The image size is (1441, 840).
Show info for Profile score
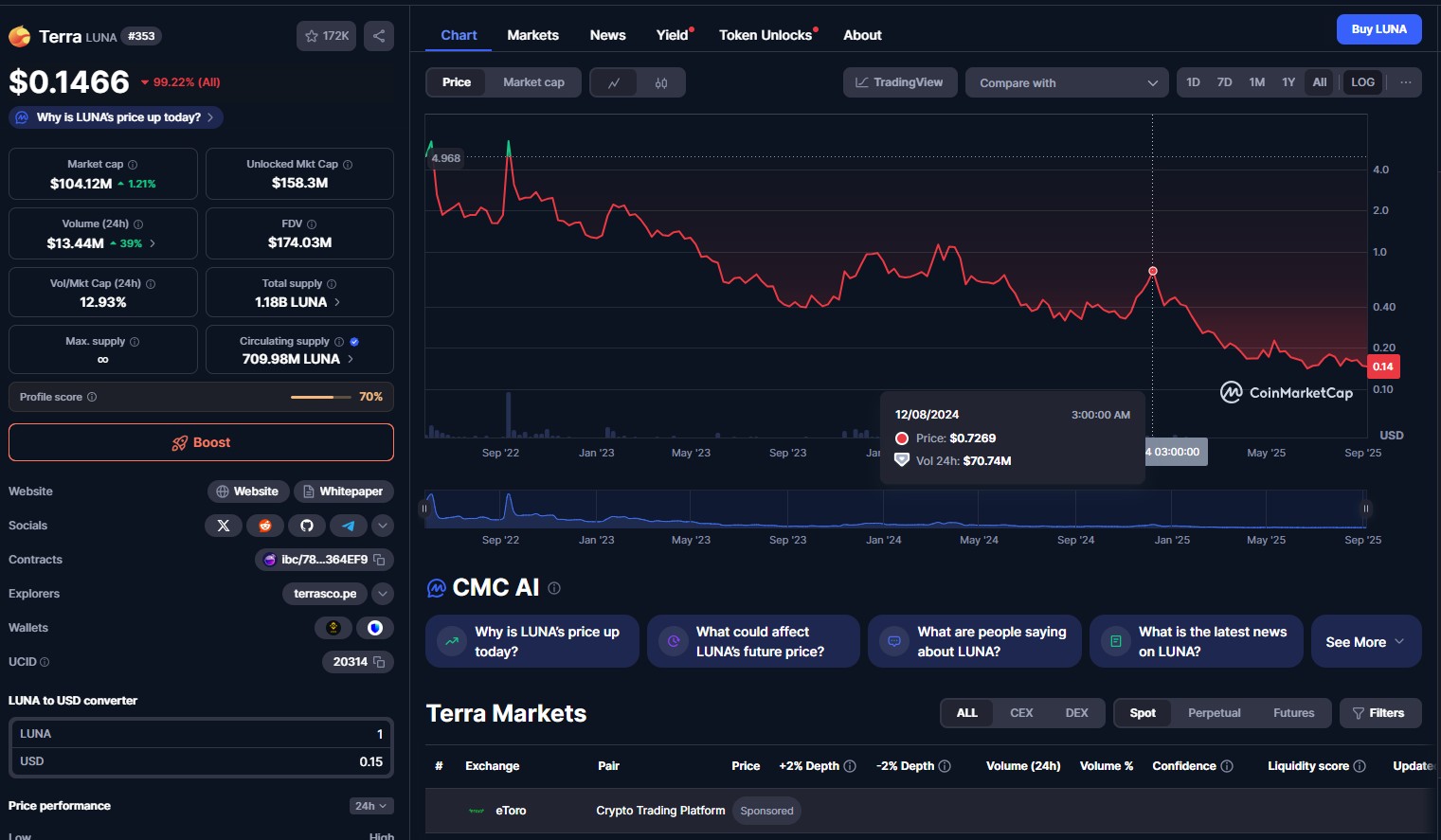92,397
